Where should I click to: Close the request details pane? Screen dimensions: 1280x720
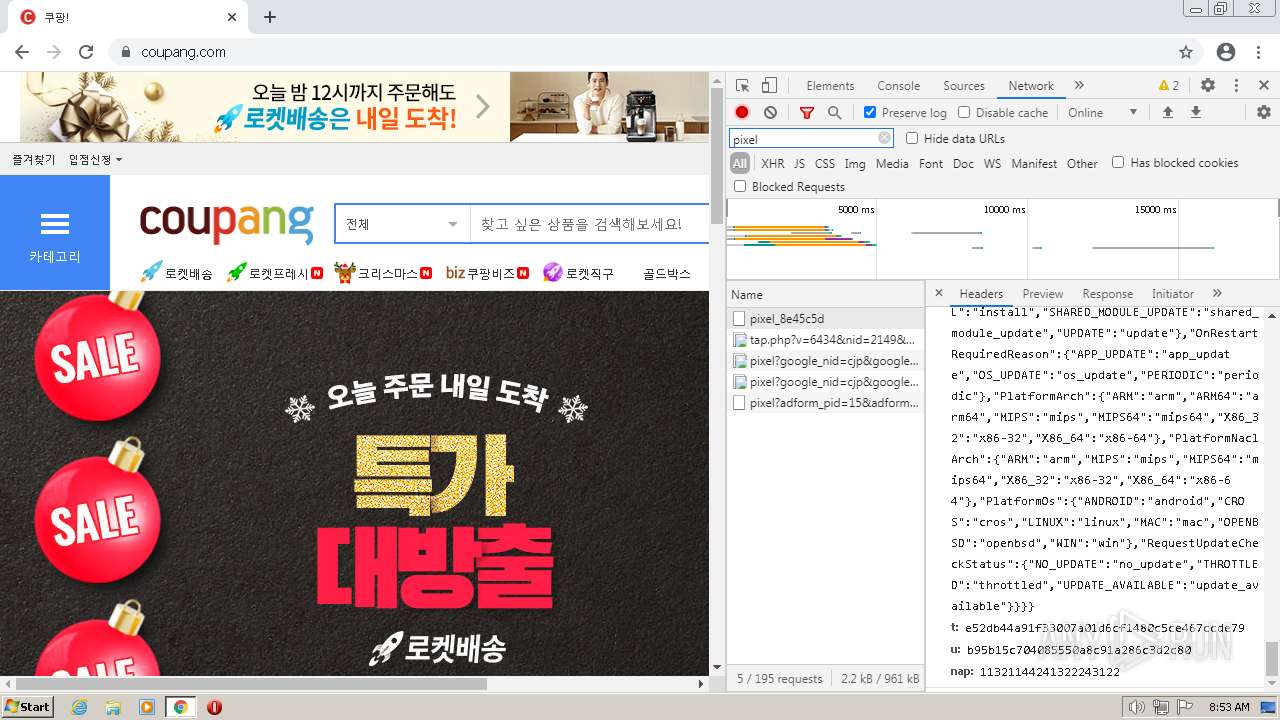tap(939, 293)
